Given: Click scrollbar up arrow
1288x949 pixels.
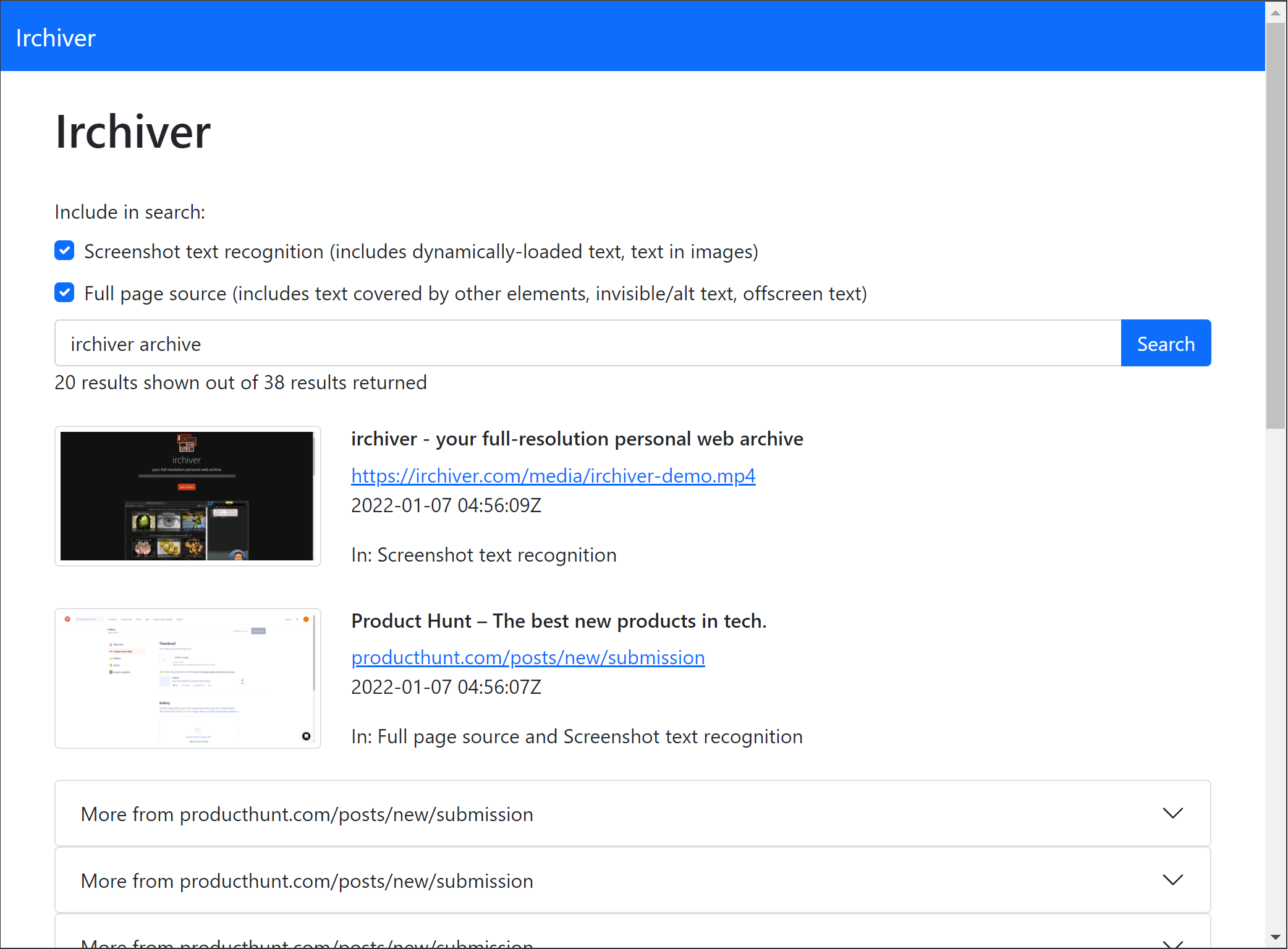Looking at the screenshot, I should [1275, 12].
